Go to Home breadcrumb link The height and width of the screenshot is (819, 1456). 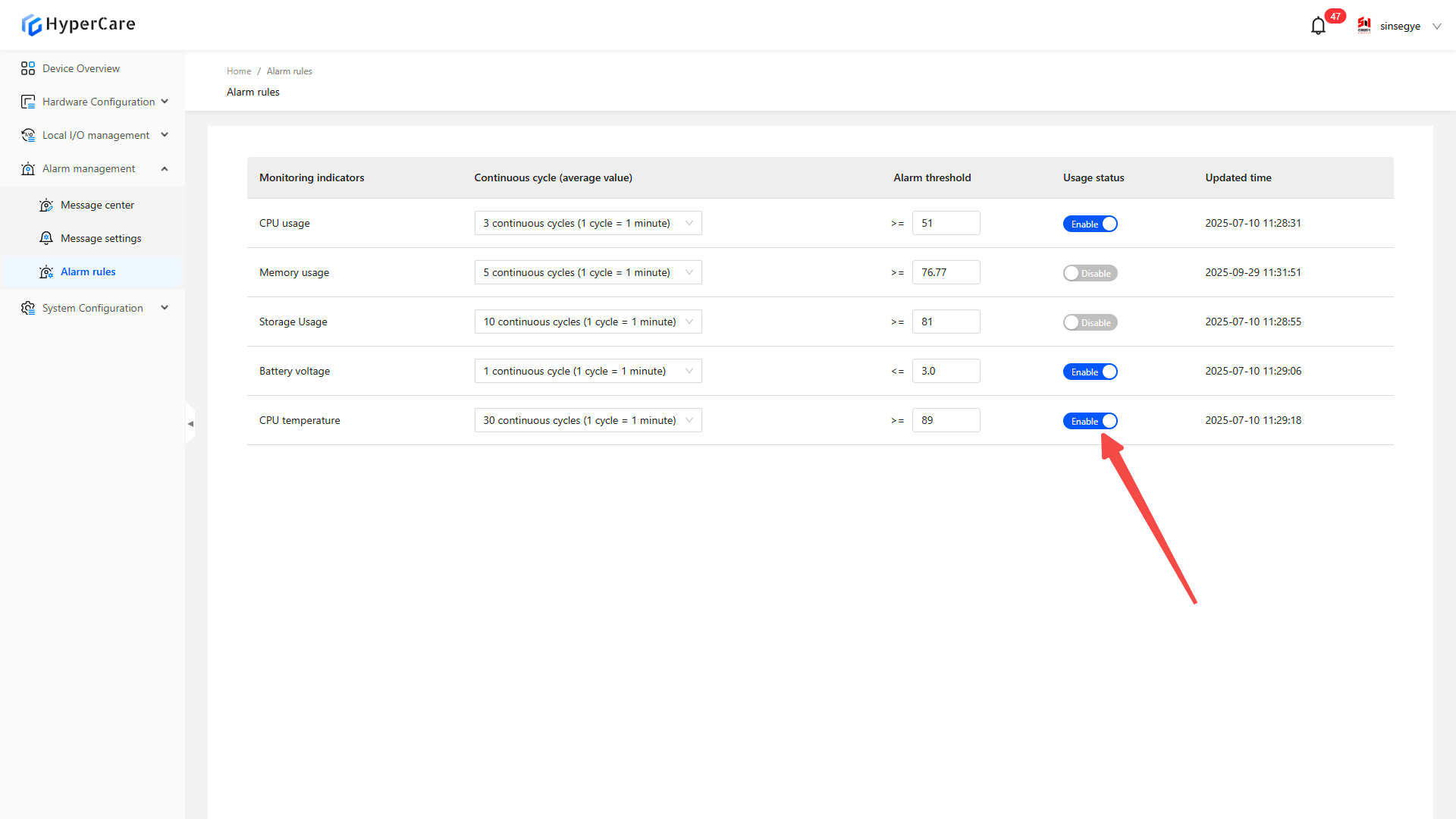point(238,71)
